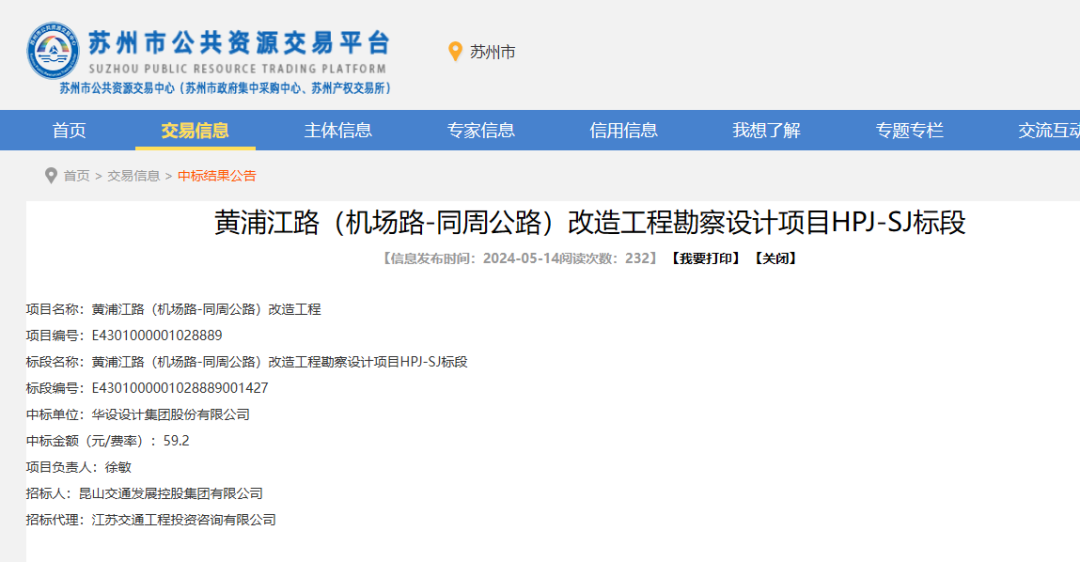Screen dimensions: 1080x562
Task: Switch to the 交易信息 navigation tab
Action: (195, 130)
